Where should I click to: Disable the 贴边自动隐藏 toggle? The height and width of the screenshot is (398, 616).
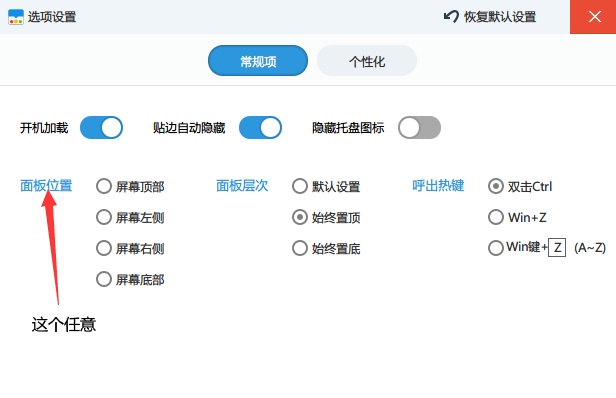260,128
